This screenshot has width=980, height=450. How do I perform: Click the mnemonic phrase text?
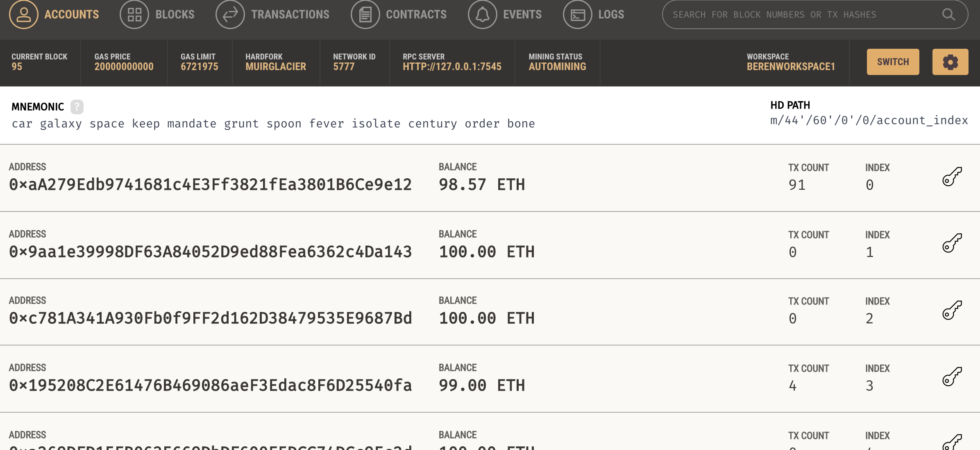click(x=273, y=124)
